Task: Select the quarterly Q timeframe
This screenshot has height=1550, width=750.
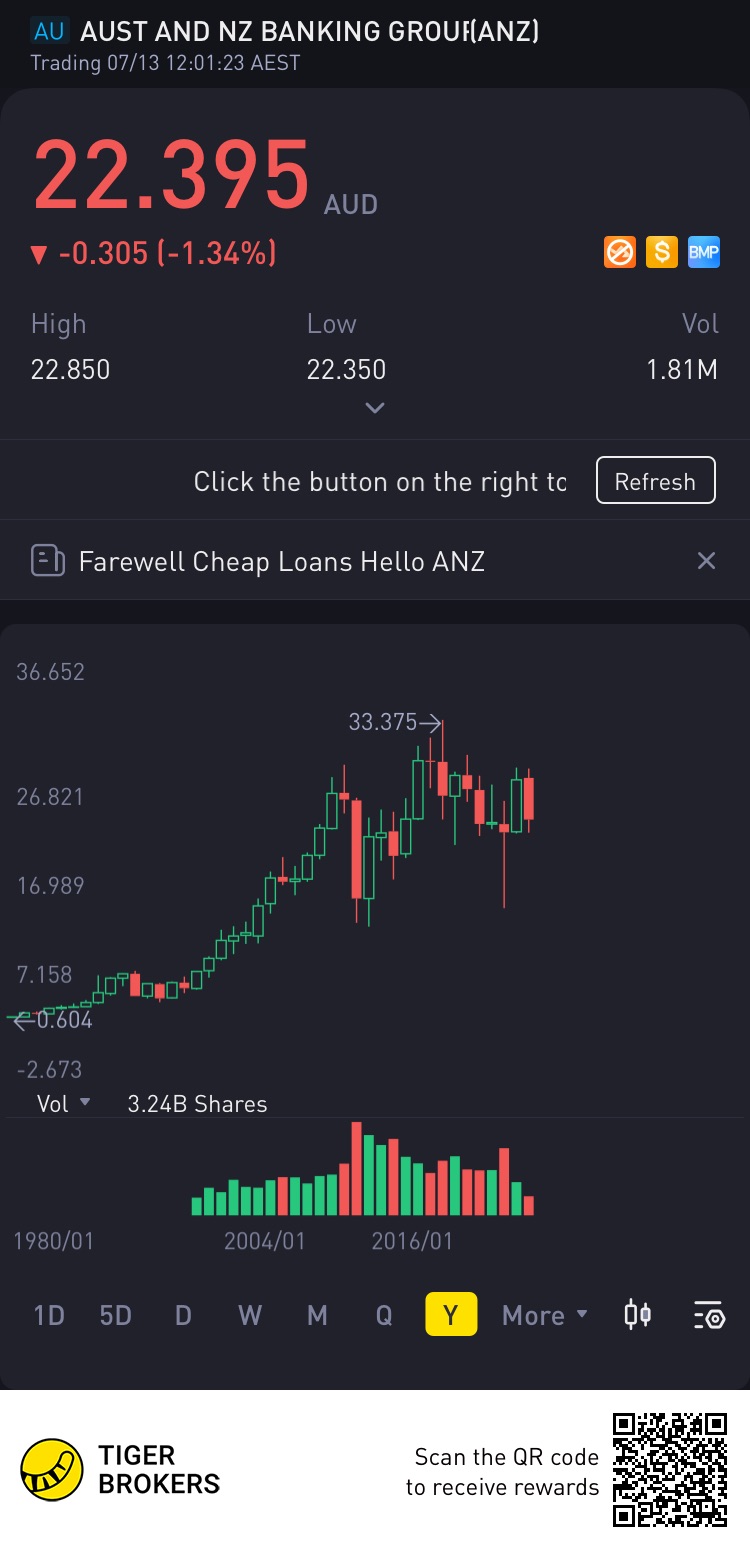Action: click(x=384, y=1315)
